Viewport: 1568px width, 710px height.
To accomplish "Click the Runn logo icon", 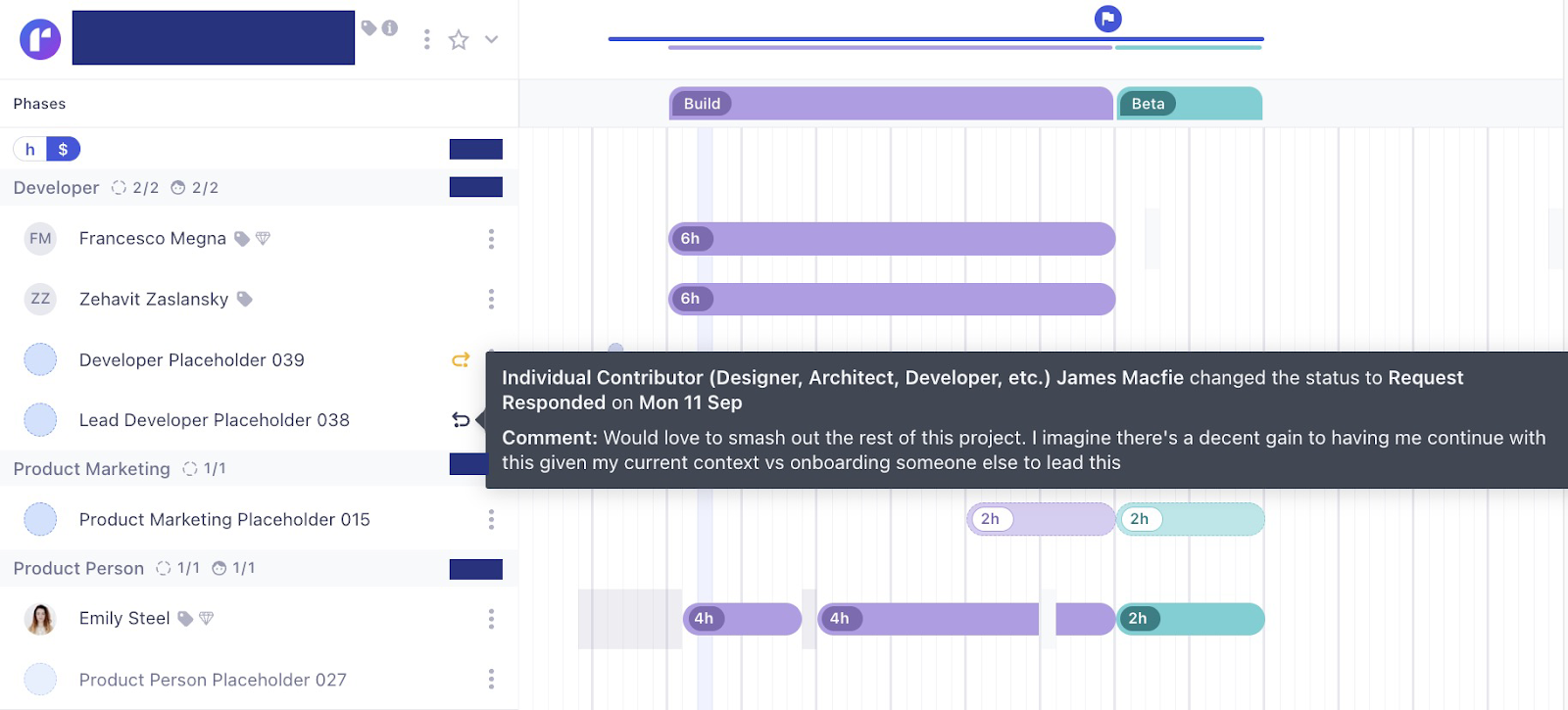I will (x=39, y=38).
